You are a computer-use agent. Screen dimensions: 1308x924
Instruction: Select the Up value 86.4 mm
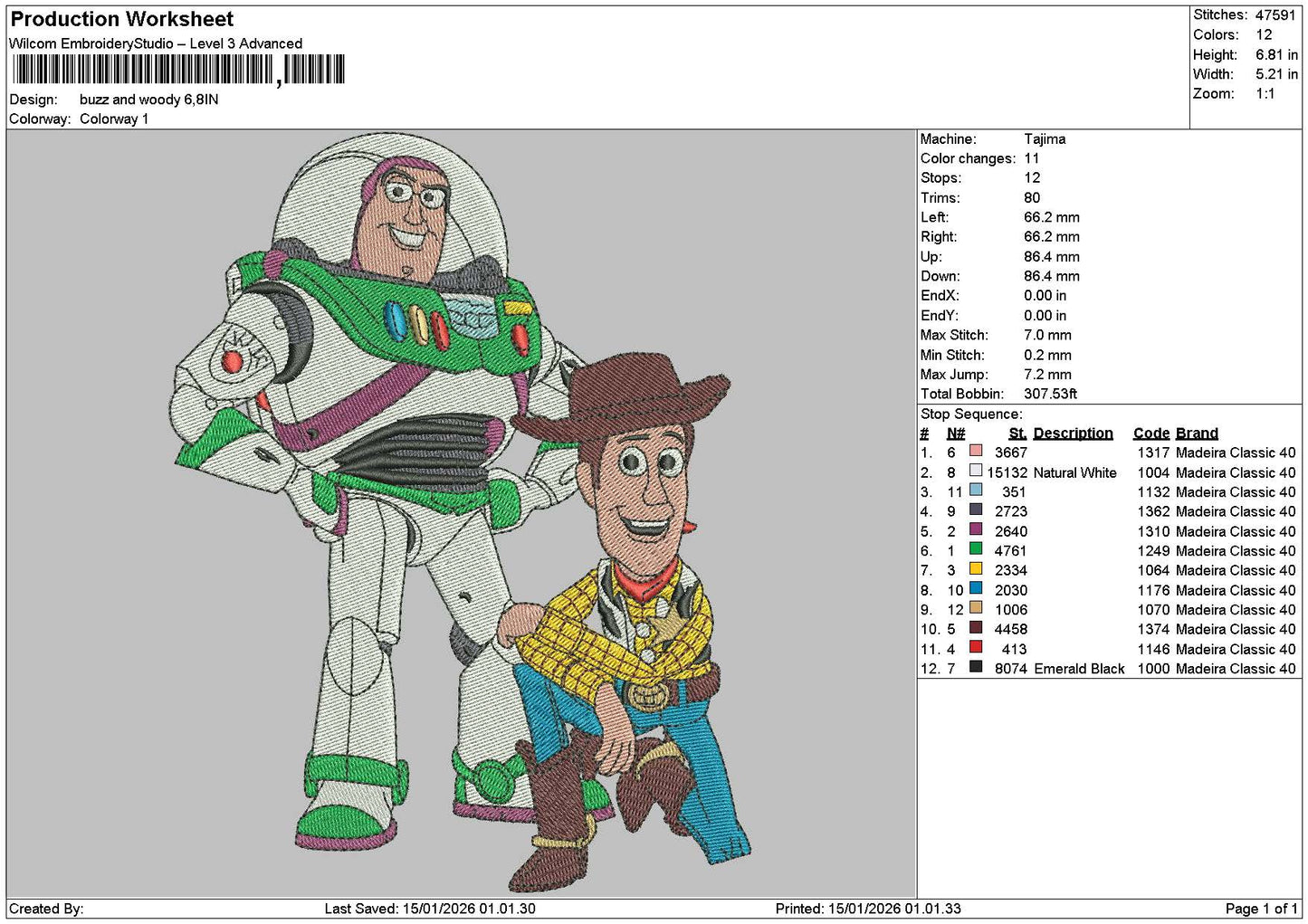pos(1052,256)
